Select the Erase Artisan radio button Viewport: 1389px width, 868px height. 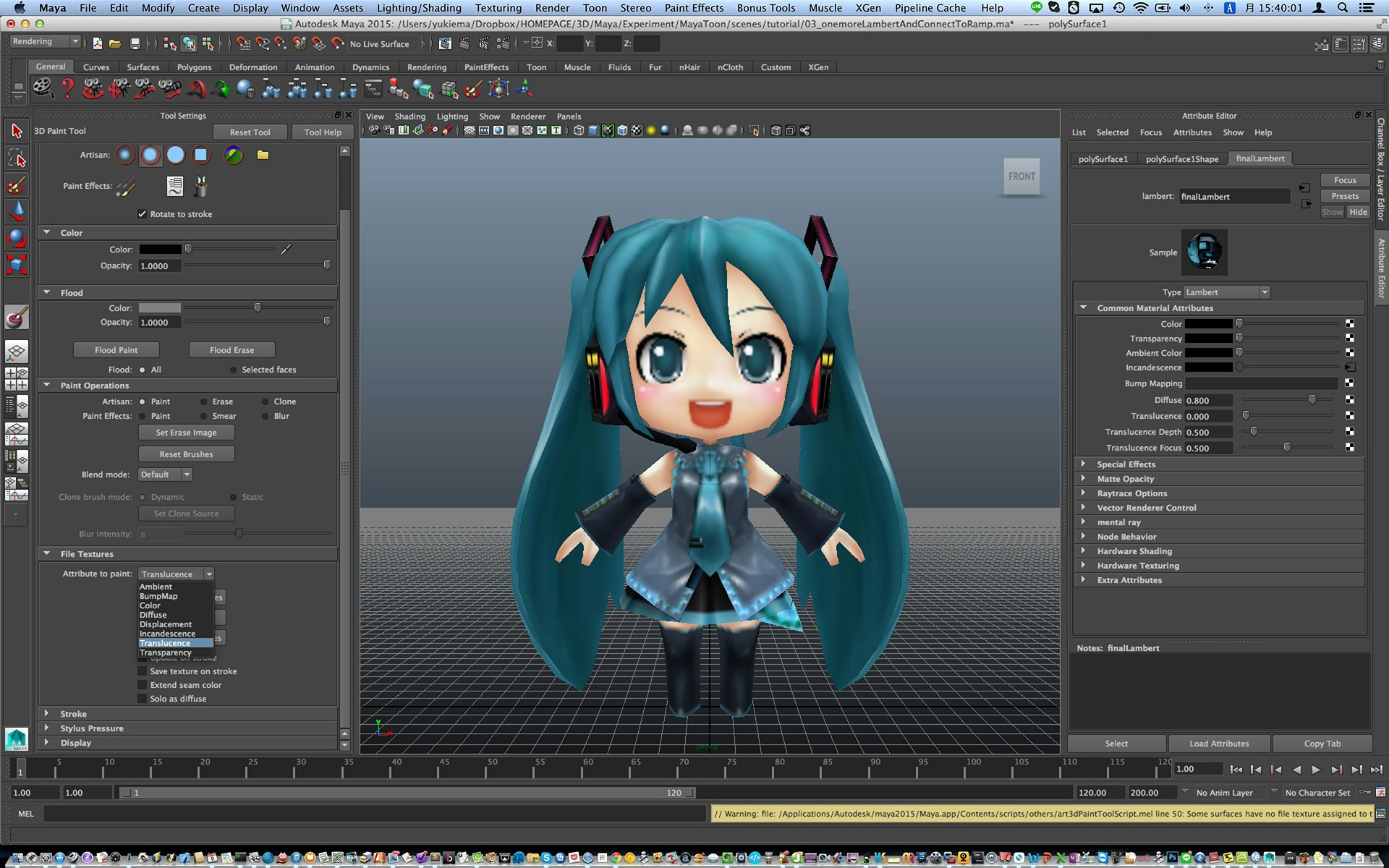tap(203, 401)
